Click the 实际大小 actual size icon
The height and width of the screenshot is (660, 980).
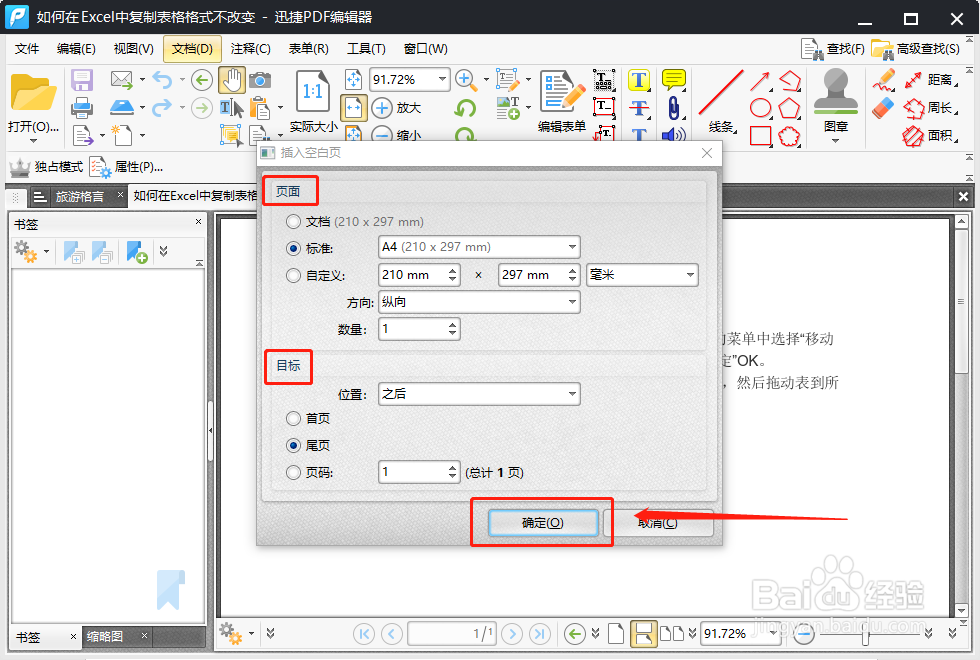[x=312, y=90]
